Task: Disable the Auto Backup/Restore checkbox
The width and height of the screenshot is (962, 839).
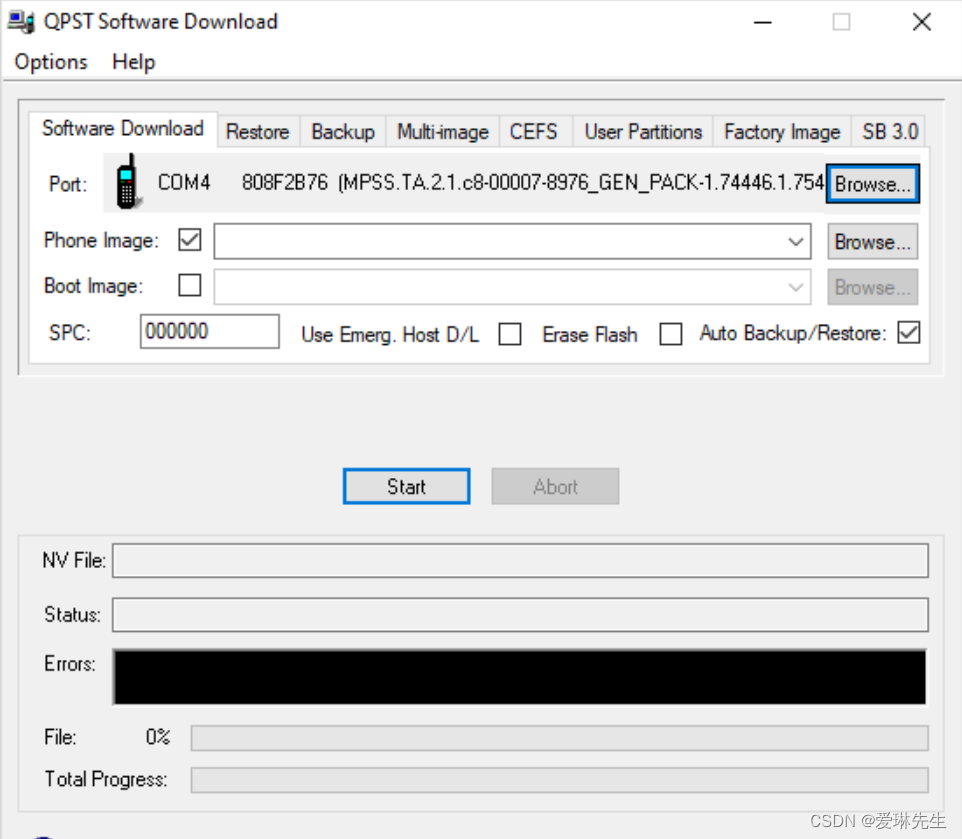Action: pyautogui.click(x=909, y=333)
